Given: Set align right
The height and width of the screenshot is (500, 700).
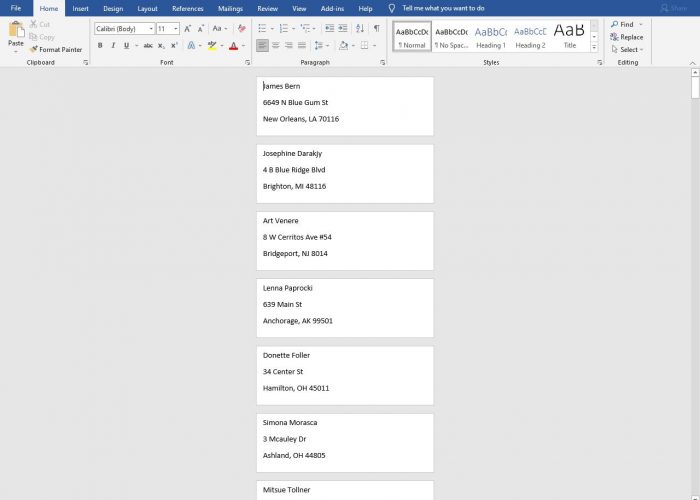Looking at the screenshot, I should pyautogui.click(x=289, y=46).
